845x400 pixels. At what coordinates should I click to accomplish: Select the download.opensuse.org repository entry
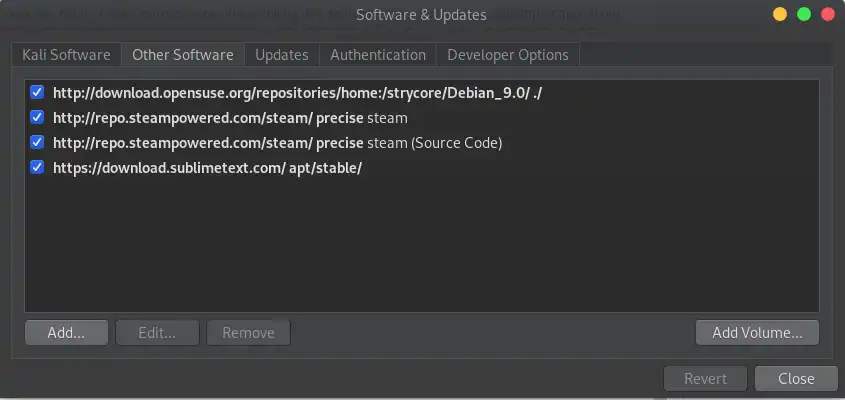[x=422, y=93]
